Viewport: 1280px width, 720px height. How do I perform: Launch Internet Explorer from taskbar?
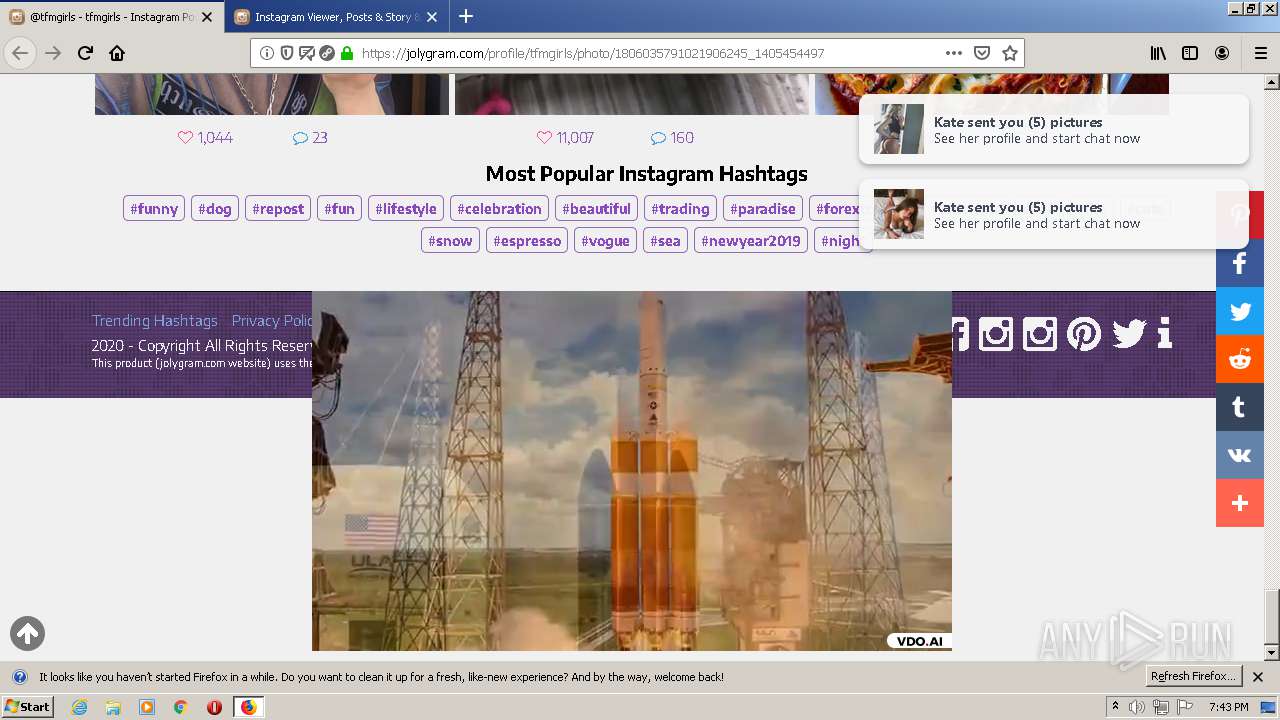click(x=79, y=707)
